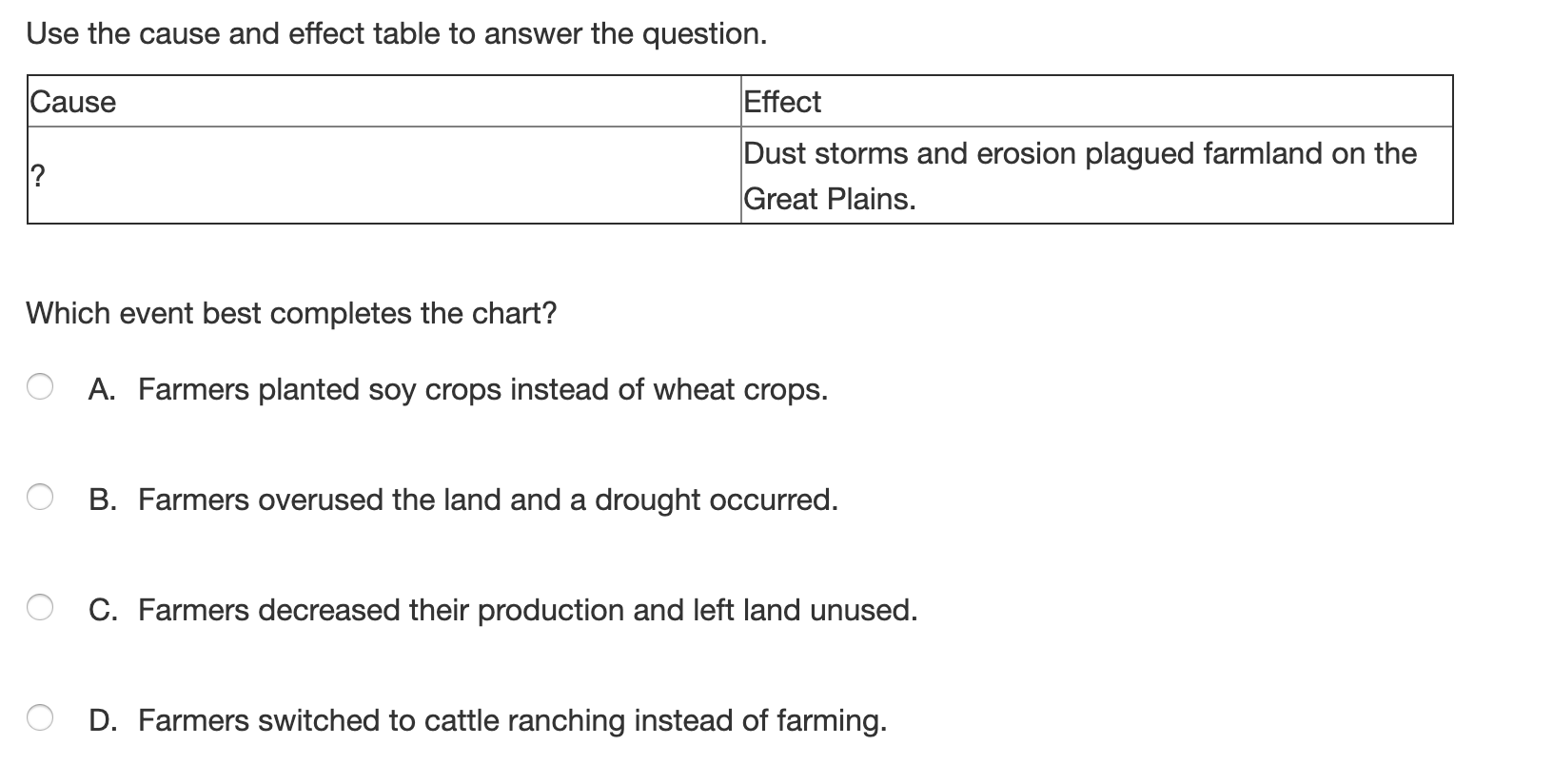Click the question mark cell under Cause
The width and height of the screenshot is (1553, 784).
[384, 176]
